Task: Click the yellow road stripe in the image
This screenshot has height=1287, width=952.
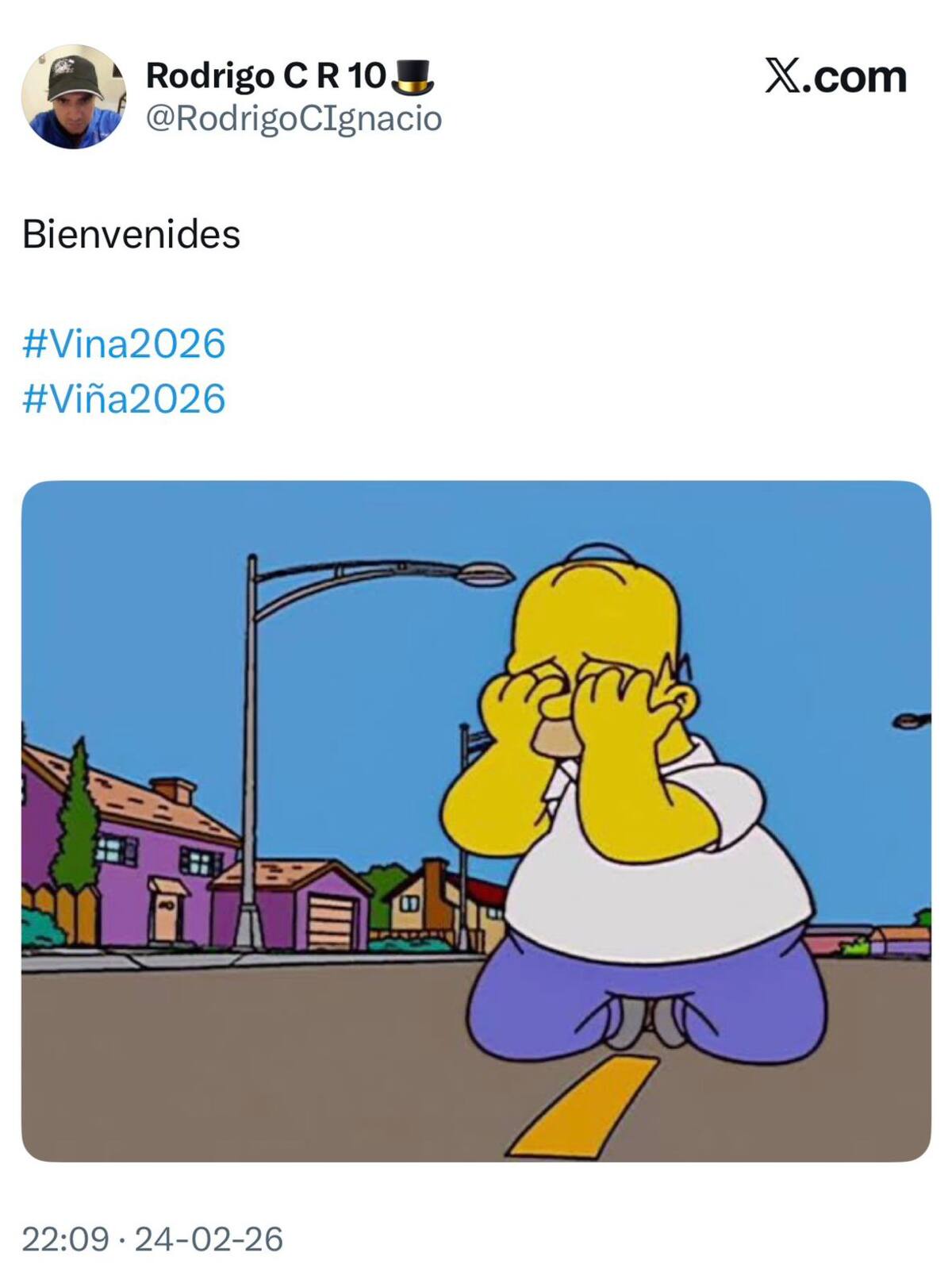Action: (x=584, y=1106)
